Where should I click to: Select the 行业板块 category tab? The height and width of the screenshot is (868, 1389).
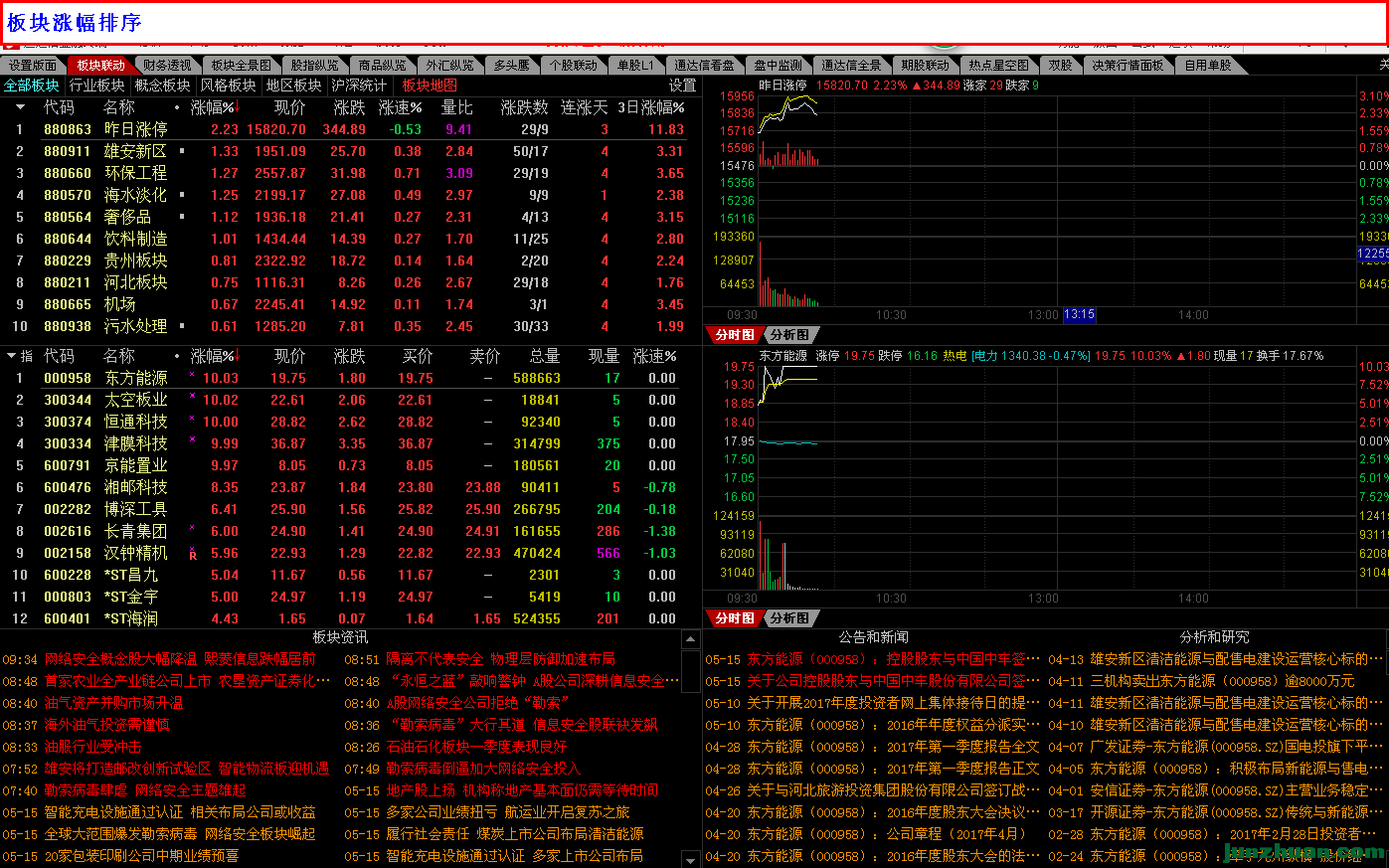[97, 86]
